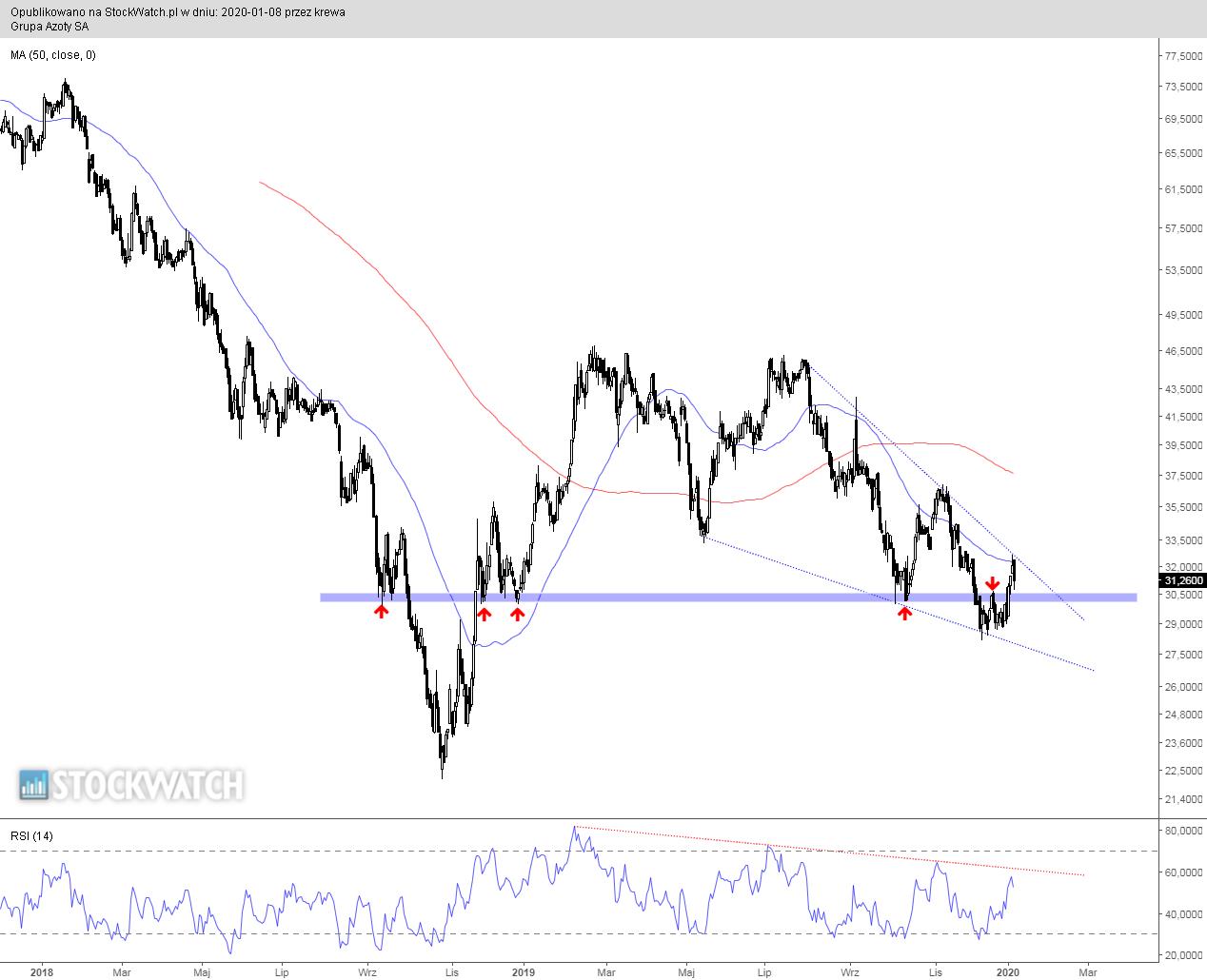Click the 41,5000 price axis label
Viewport: 1207px width, 980px height.
[1183, 417]
